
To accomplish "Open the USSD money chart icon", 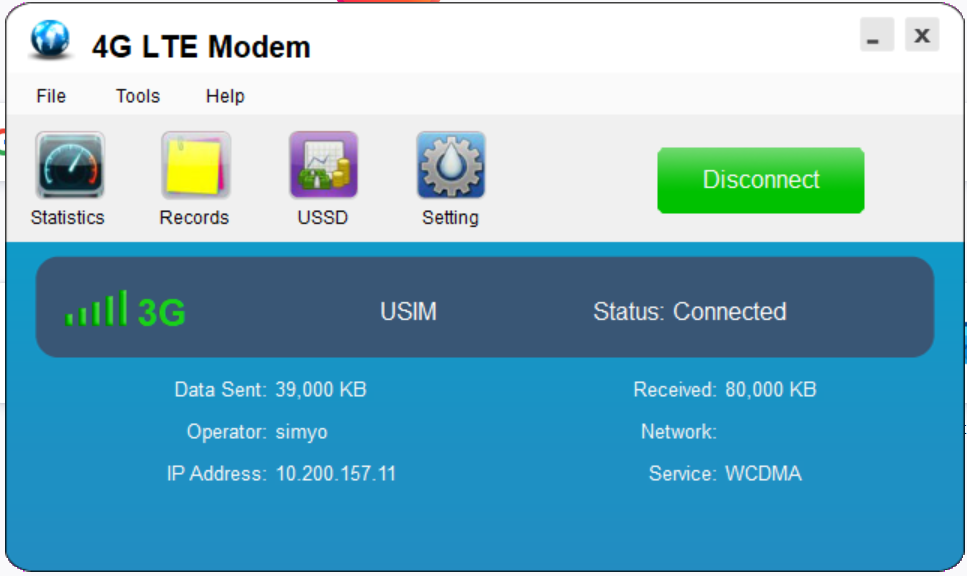I will coord(324,165).
